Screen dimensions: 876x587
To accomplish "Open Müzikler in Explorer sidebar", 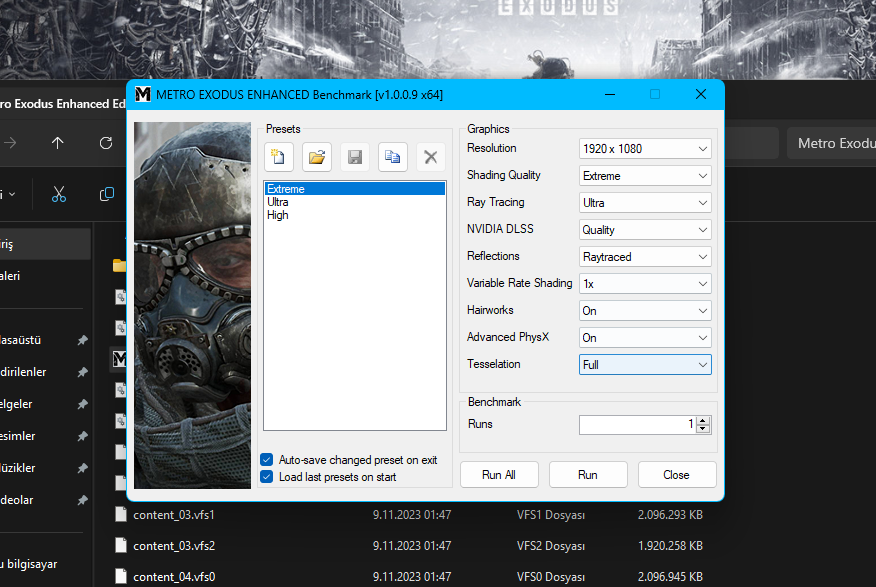I will (x=17, y=468).
